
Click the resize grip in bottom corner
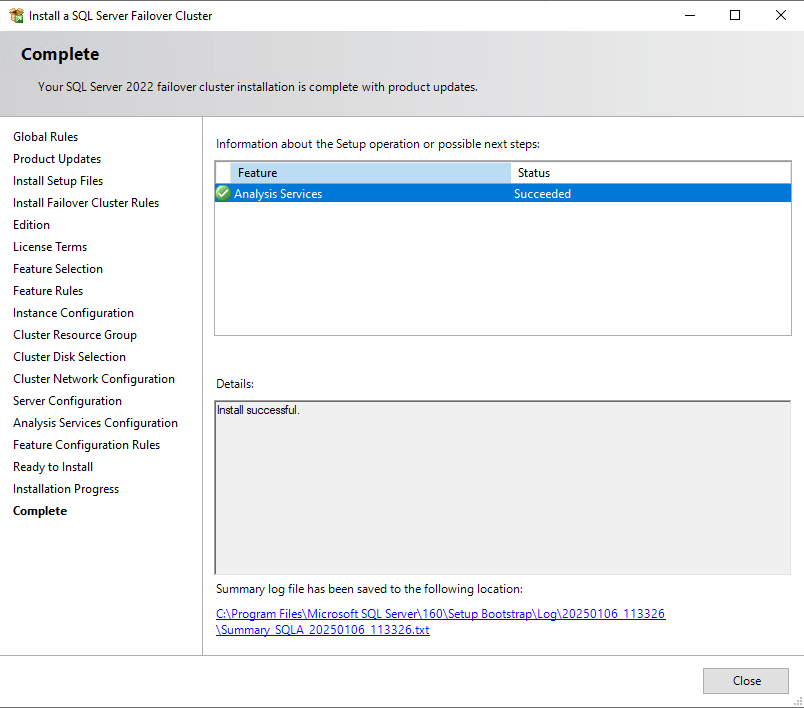[x=798, y=702]
